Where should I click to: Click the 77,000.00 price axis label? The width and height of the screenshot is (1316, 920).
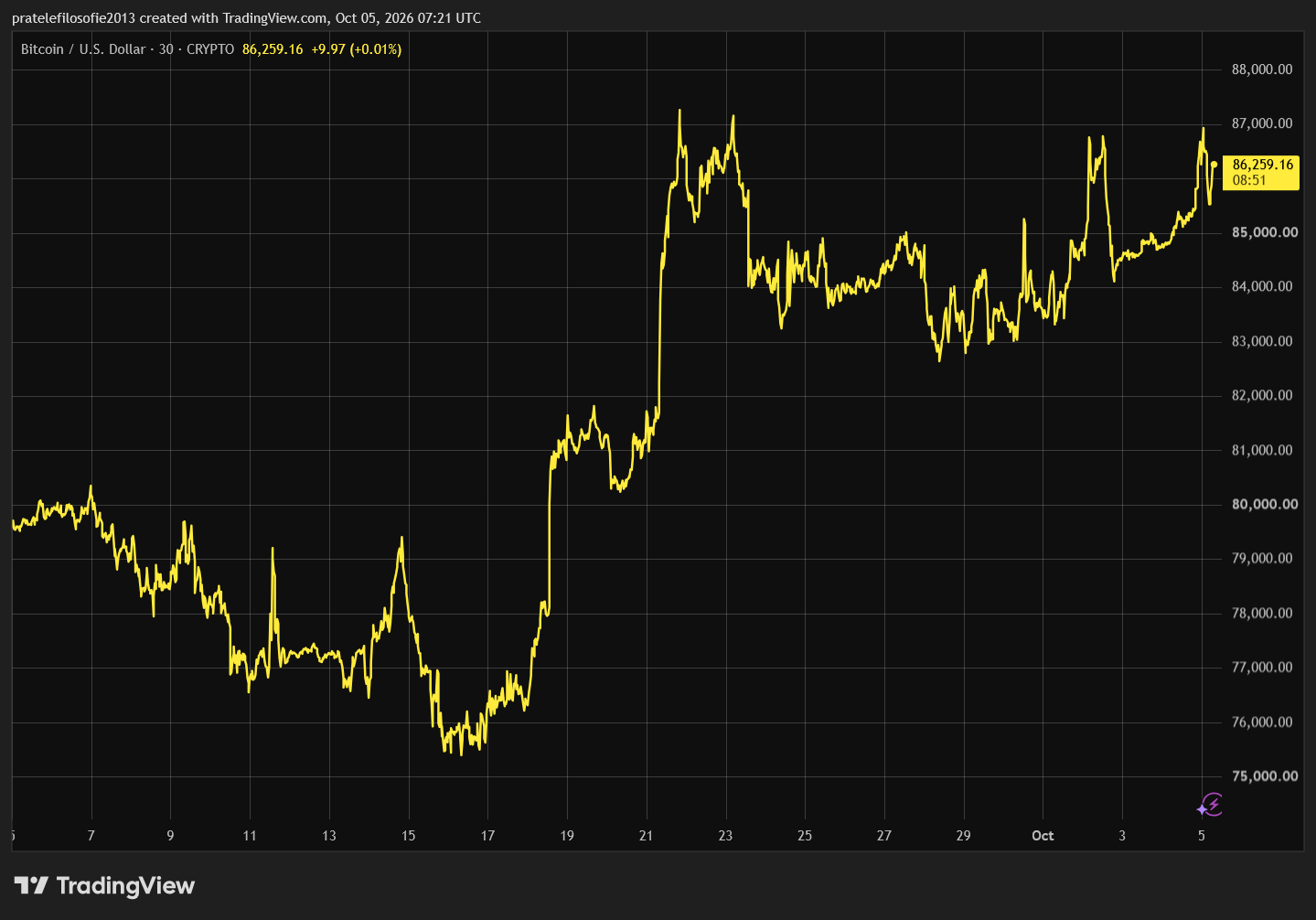[1262, 667]
